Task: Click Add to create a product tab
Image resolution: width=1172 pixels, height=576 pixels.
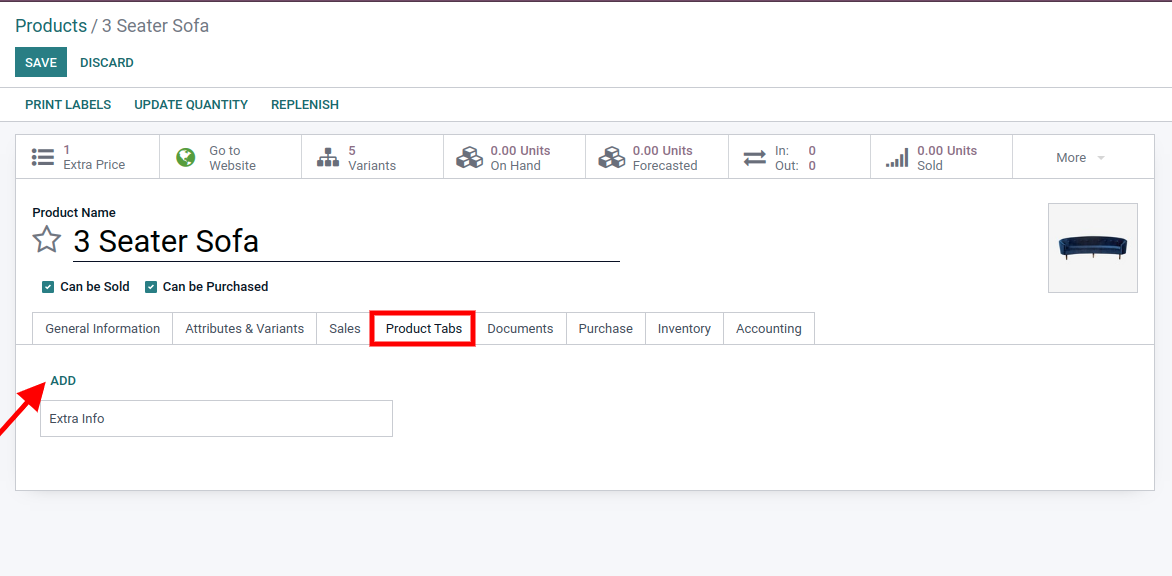Action: click(x=63, y=381)
